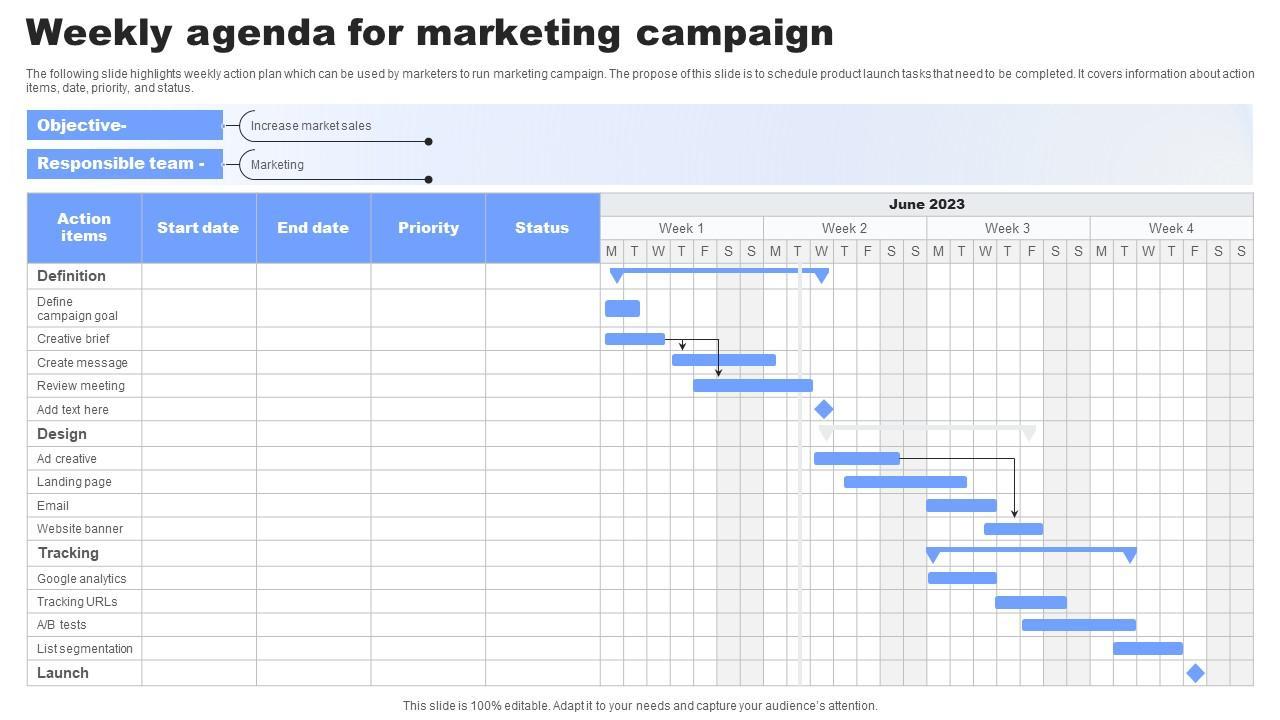Click the Website banner Gantt bar
The image size is (1280, 720).
(1013, 529)
